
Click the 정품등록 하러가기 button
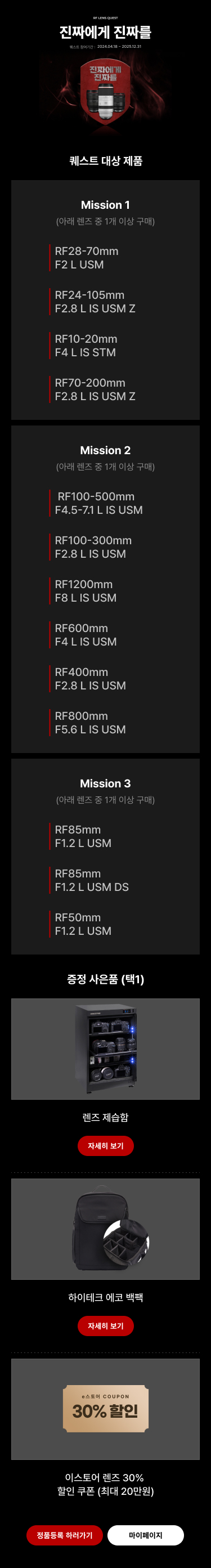click(65, 1535)
